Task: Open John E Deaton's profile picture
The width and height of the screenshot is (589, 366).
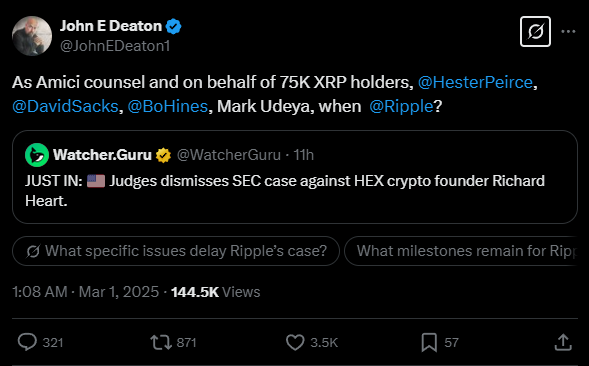Action: (x=32, y=36)
